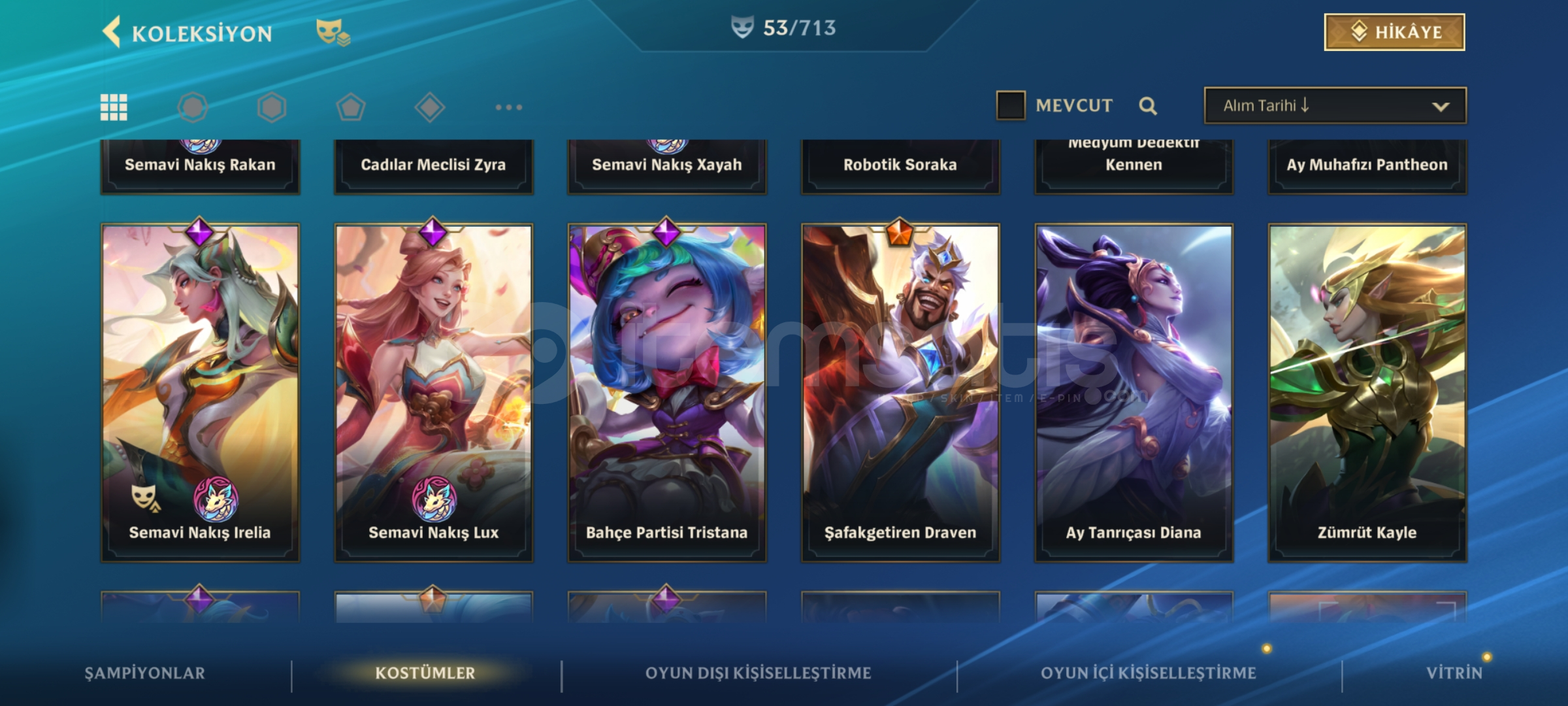Screen dimensions: 1568x706
Task: Click the fox emblem on Semavi Nakış Lux
Action: 434,499
